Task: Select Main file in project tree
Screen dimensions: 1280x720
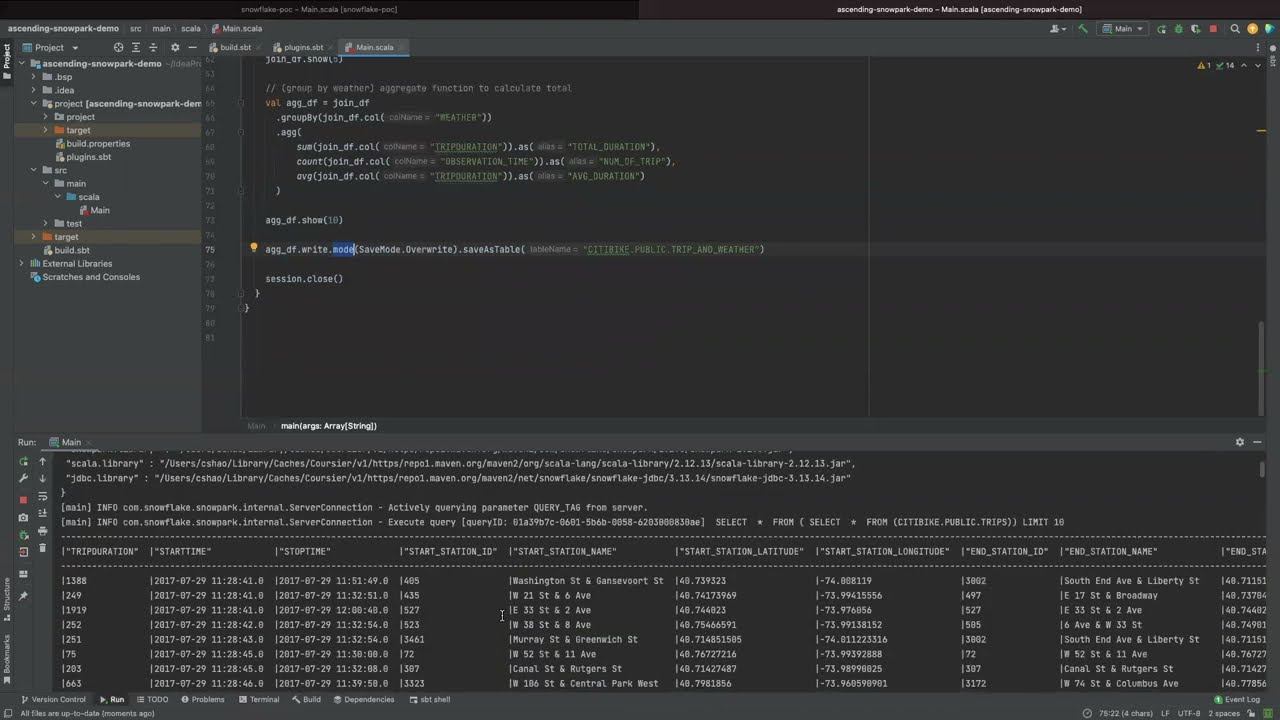Action: (x=94, y=210)
